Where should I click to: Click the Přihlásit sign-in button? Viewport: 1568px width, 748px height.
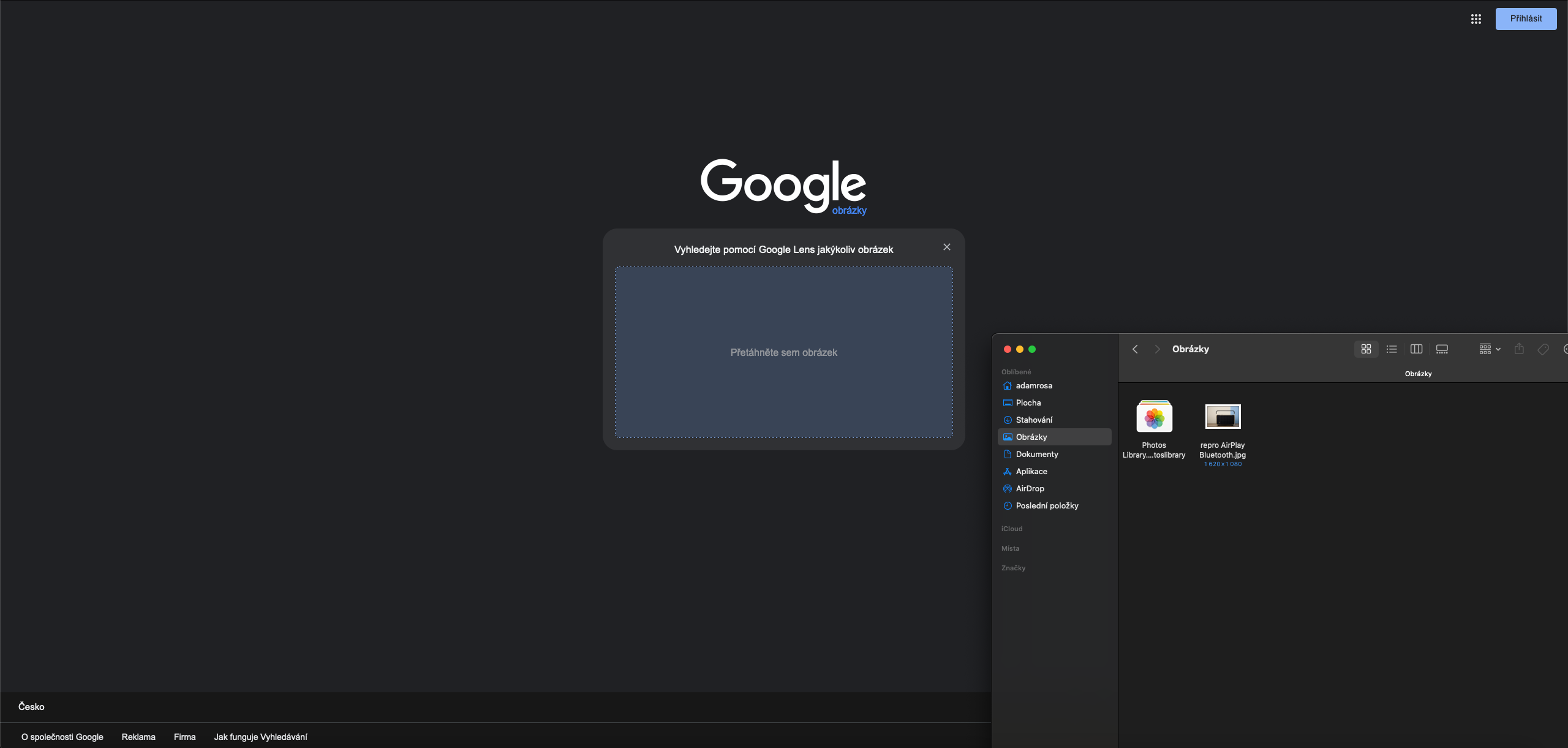tap(1525, 19)
